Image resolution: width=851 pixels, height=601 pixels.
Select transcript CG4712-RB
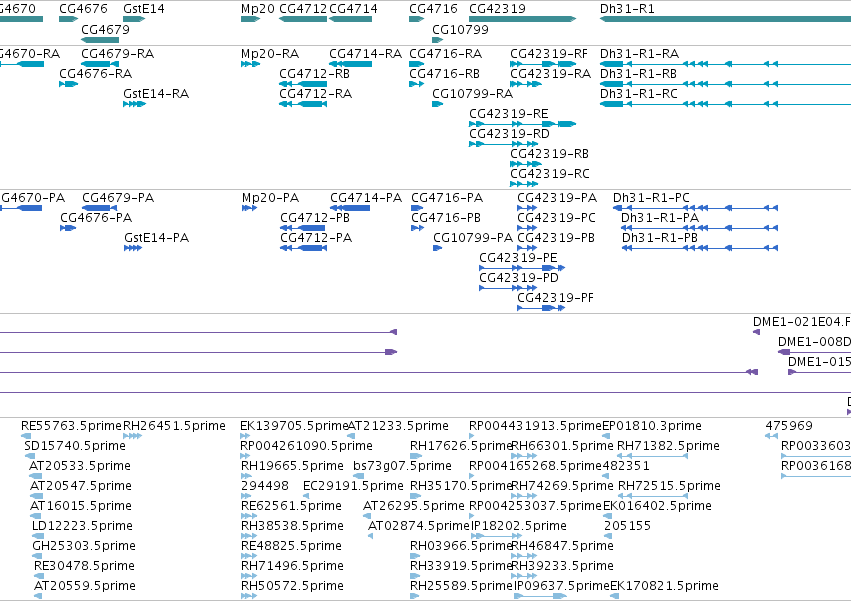click(303, 84)
